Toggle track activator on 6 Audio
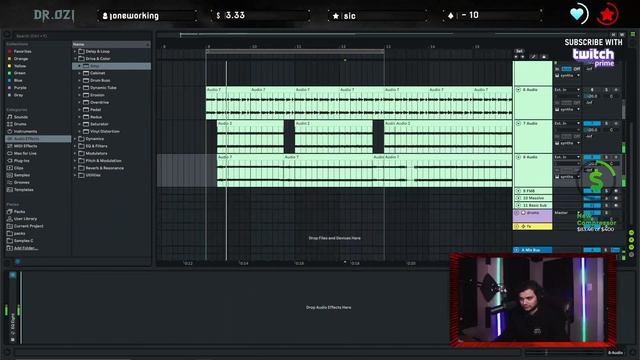640x360 pixels. tap(592, 89)
